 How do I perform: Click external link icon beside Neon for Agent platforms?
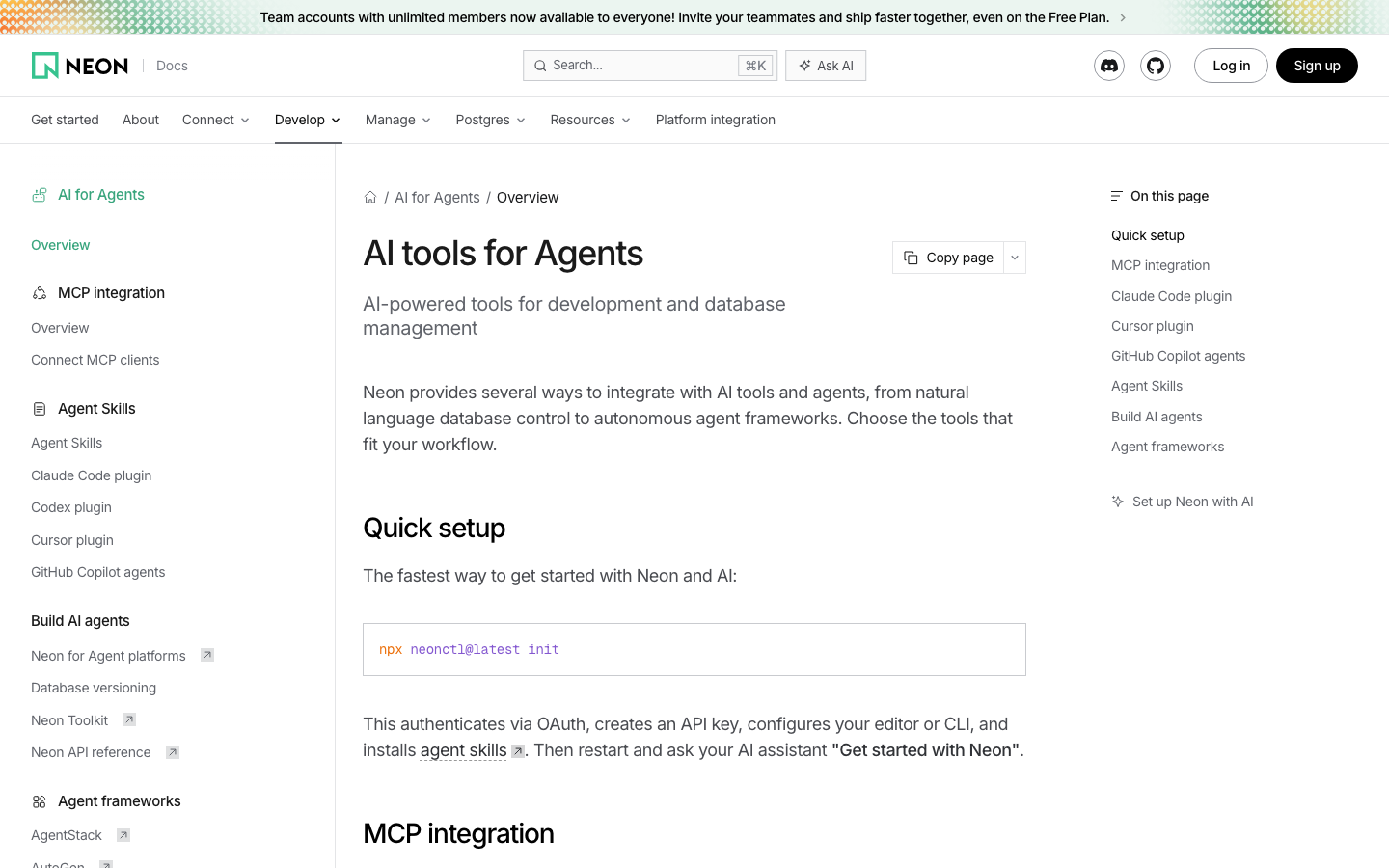207,655
